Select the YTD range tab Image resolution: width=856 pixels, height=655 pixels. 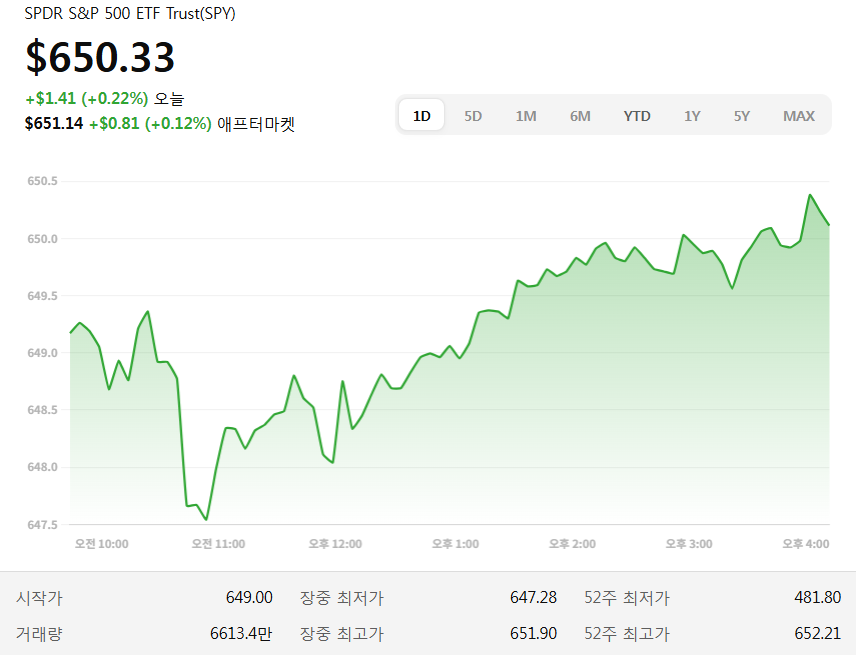tap(637, 116)
